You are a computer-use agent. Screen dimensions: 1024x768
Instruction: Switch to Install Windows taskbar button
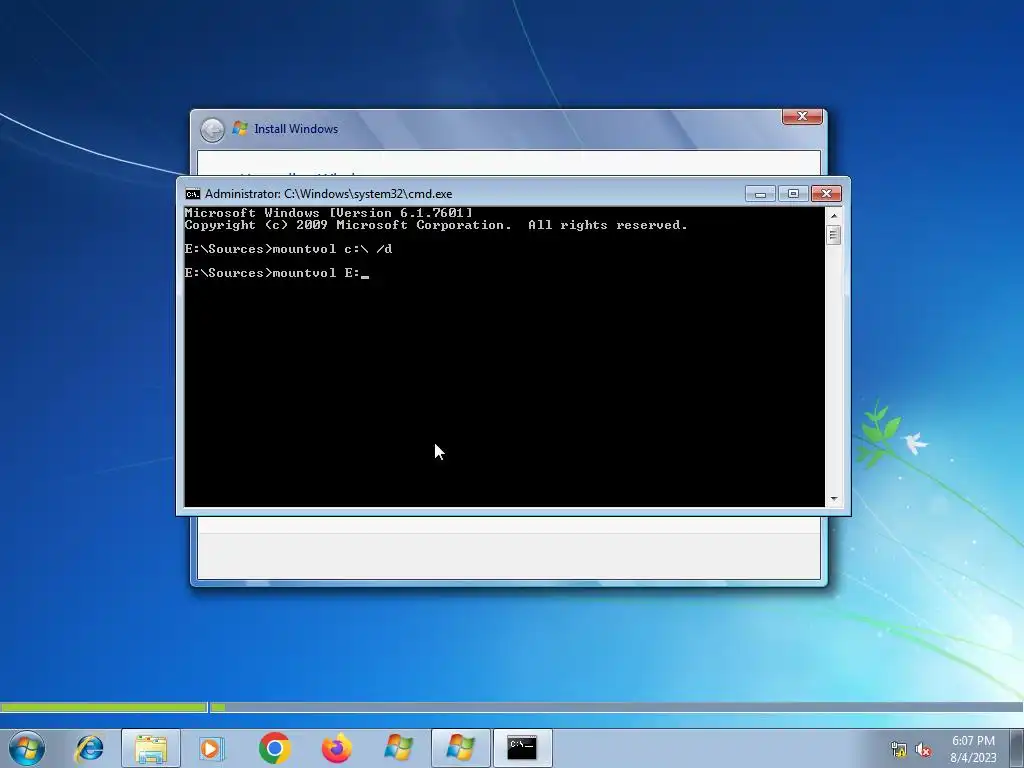[460, 748]
